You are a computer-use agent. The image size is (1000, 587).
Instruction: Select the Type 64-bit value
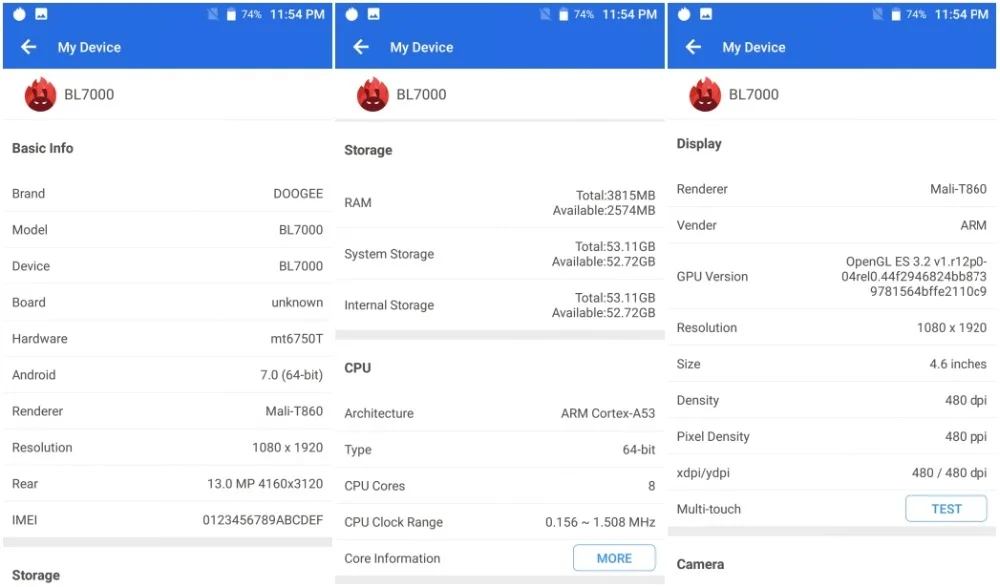click(x=639, y=450)
